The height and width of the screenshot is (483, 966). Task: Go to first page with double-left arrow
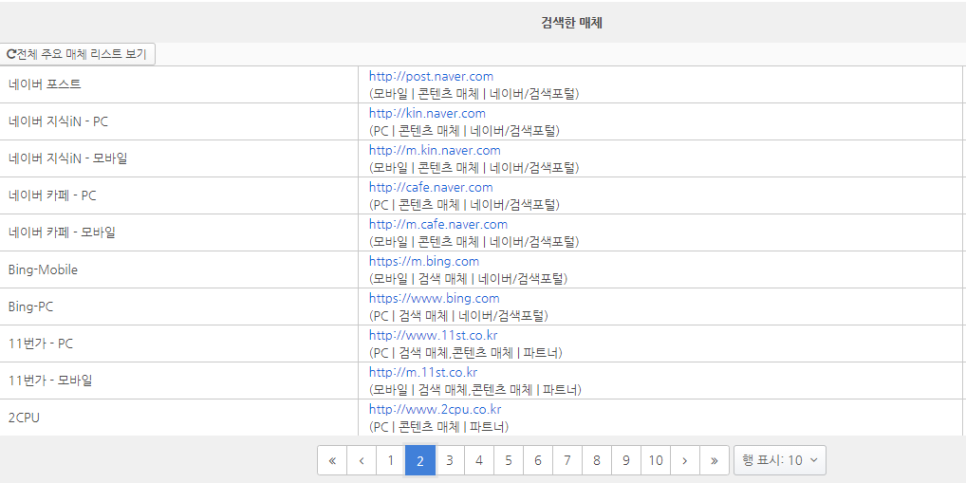coord(332,460)
